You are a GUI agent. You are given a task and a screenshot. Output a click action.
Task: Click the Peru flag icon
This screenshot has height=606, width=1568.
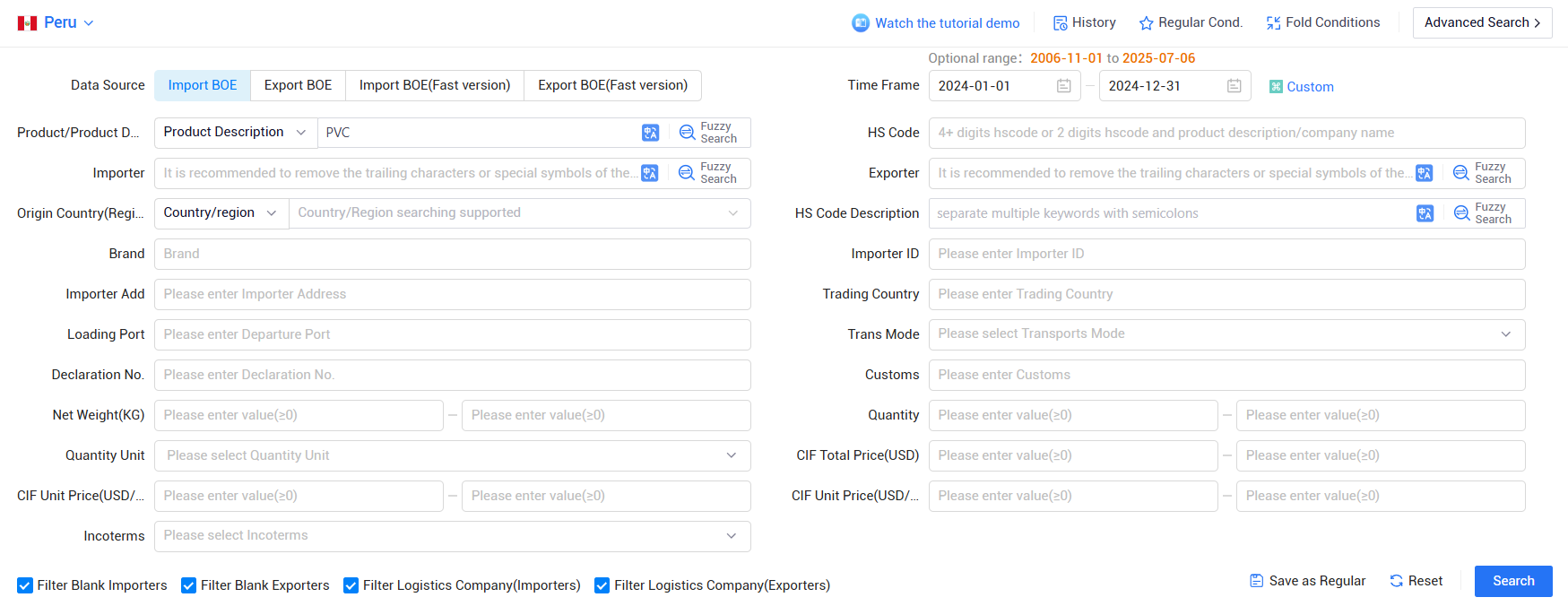coord(27,23)
